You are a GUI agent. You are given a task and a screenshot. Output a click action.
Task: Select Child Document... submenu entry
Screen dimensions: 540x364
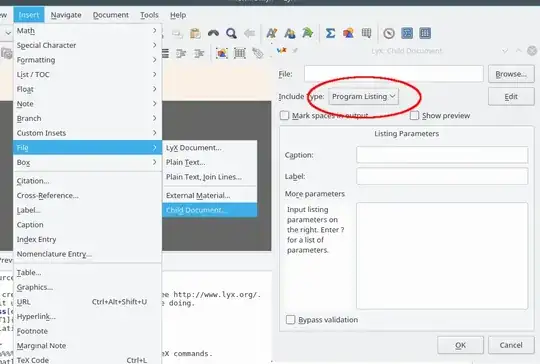click(210, 210)
